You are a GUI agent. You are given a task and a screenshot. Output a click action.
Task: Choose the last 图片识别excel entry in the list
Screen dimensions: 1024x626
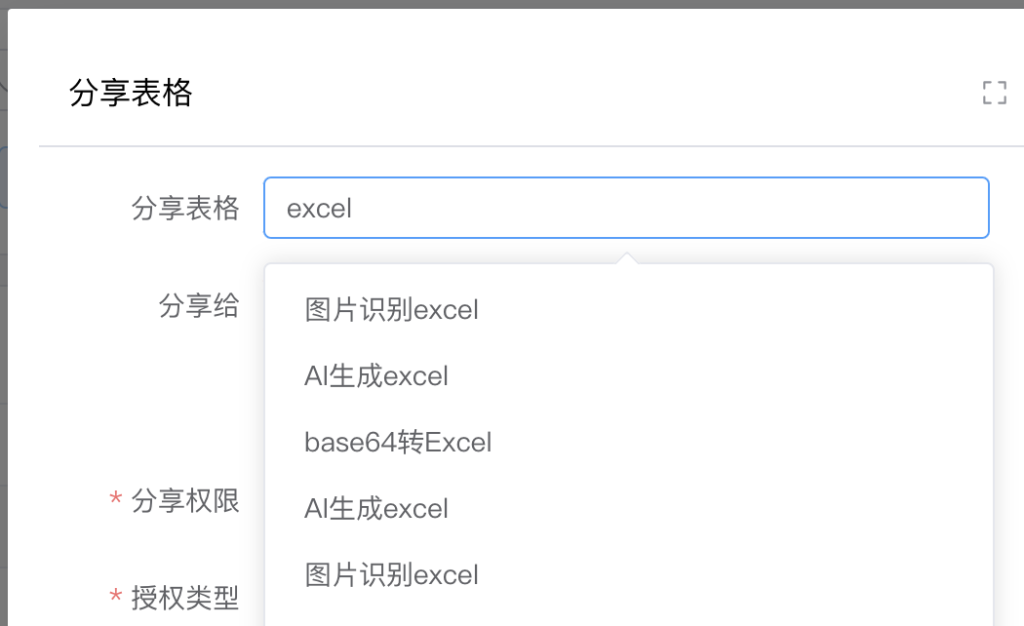(628, 575)
